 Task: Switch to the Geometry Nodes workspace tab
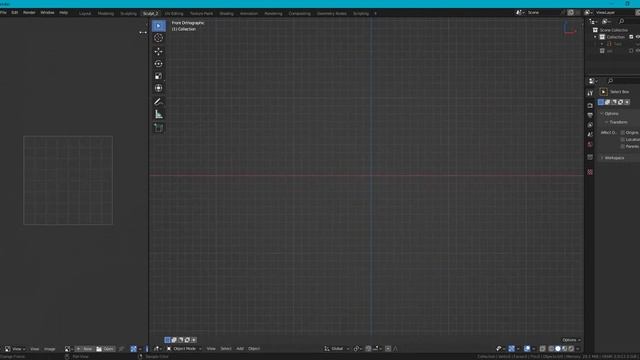[331, 13]
